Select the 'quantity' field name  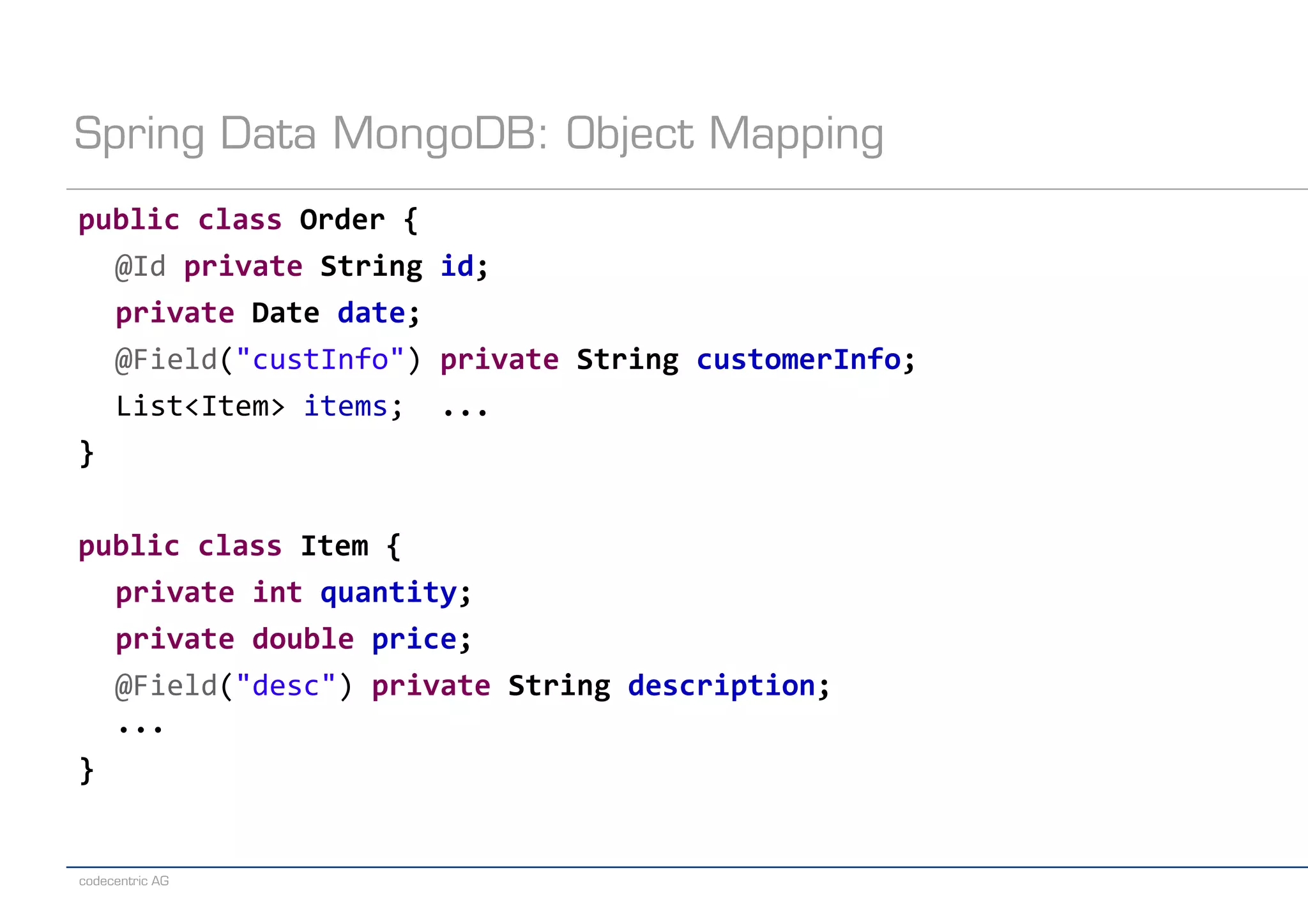[389, 594]
